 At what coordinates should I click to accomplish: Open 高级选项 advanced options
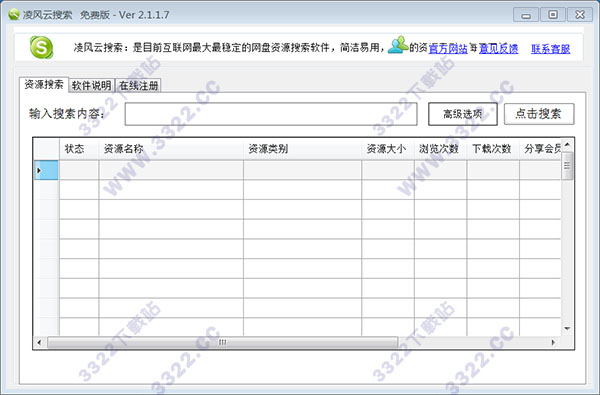[463, 114]
